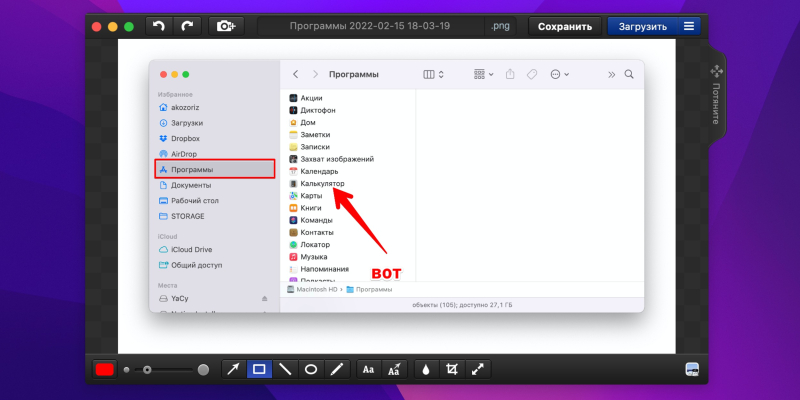Select the Blur droplet tool
This screenshot has height=400, width=800.
(425, 369)
